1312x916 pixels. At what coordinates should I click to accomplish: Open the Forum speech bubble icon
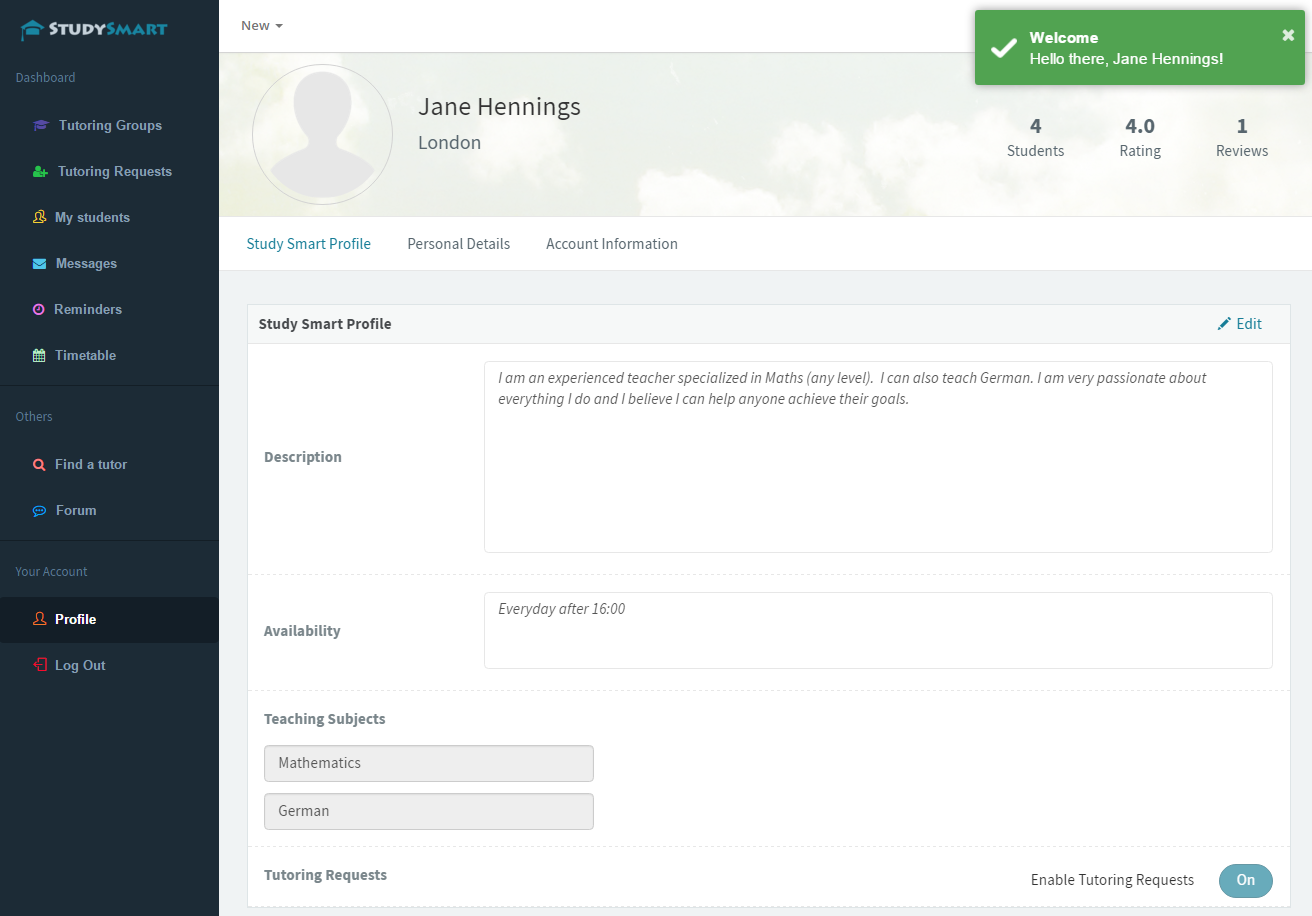click(40, 510)
